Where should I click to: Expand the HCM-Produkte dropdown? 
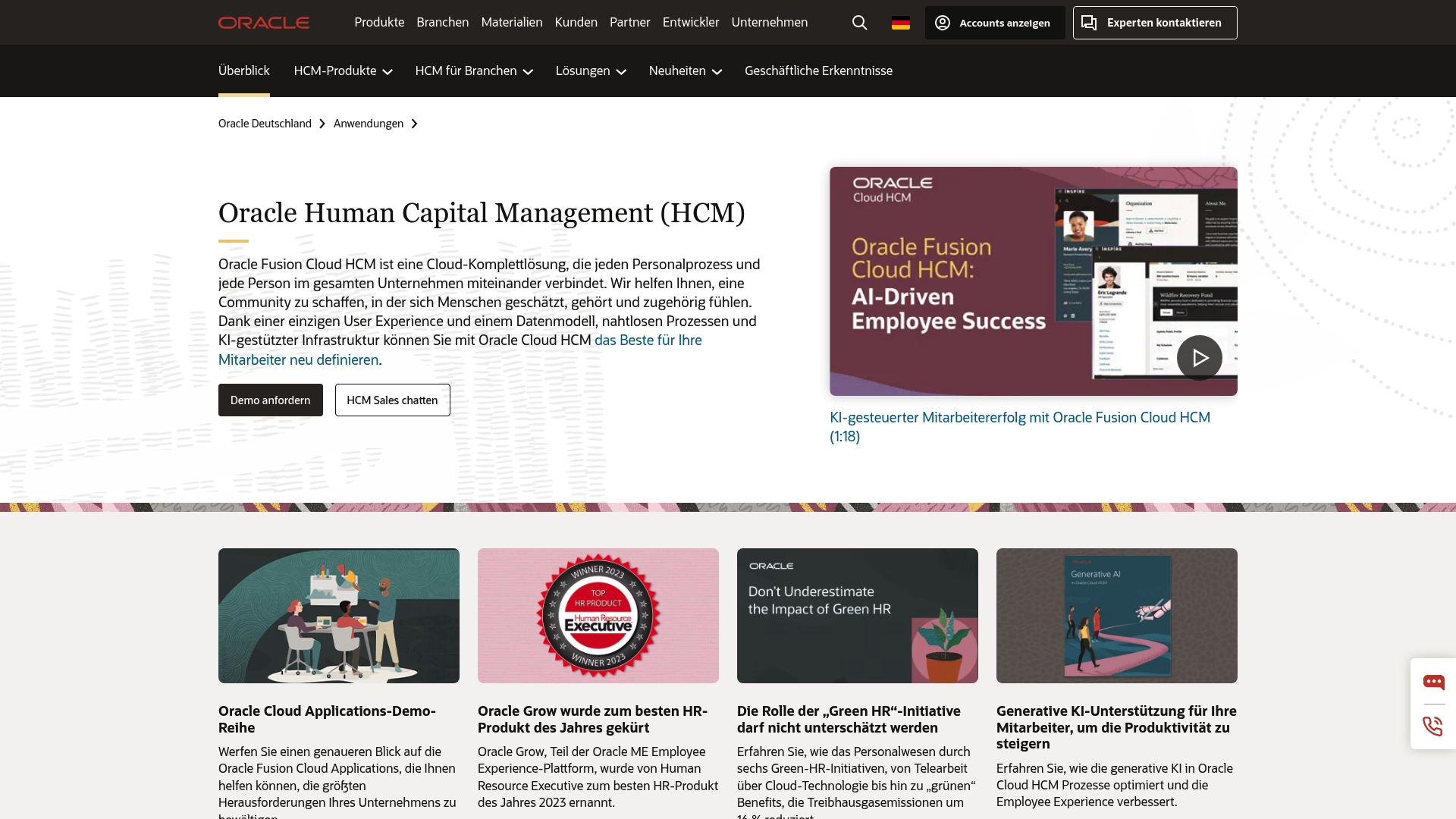(x=342, y=71)
